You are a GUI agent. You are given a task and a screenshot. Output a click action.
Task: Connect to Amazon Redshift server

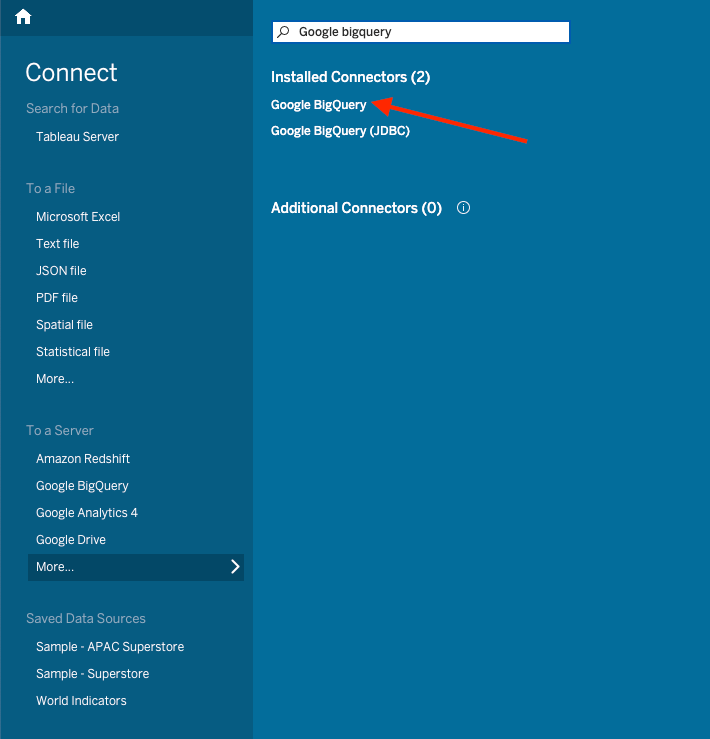click(x=83, y=459)
